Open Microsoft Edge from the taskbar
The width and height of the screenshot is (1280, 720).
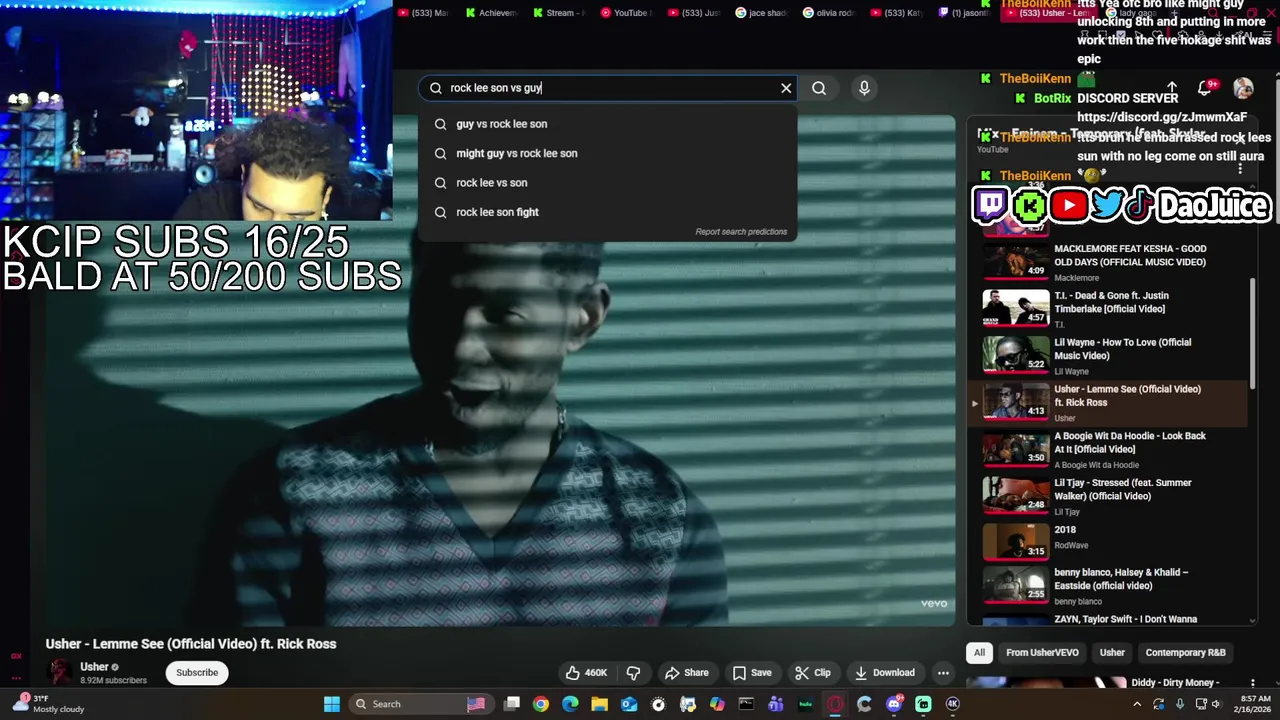pyautogui.click(x=570, y=704)
